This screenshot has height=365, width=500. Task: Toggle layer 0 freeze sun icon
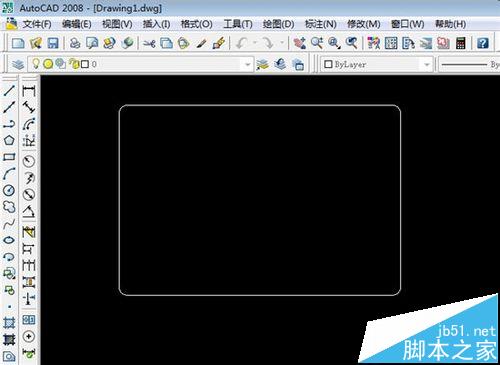[48, 64]
